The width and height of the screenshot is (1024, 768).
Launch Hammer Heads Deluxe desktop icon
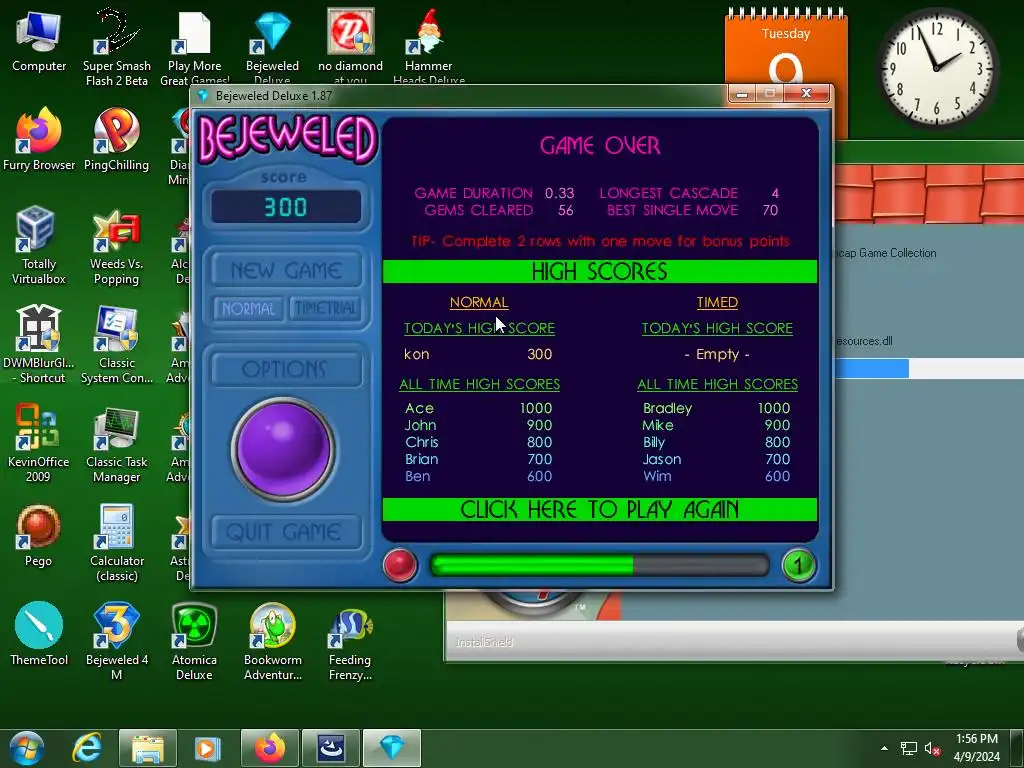[x=428, y=47]
